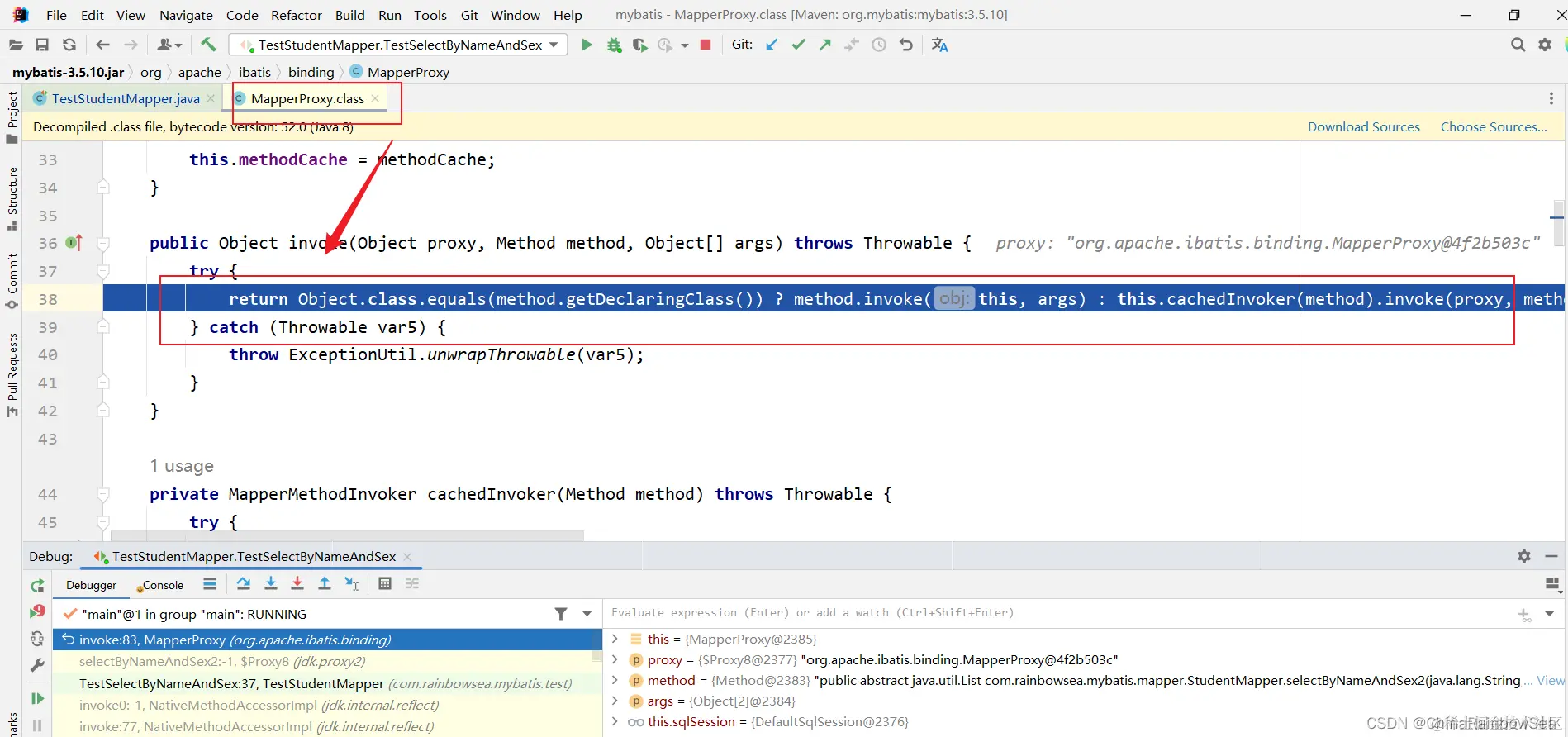Screen dimensions: 1568x737
Task: Click the Download Sources link
Action: click(1364, 126)
